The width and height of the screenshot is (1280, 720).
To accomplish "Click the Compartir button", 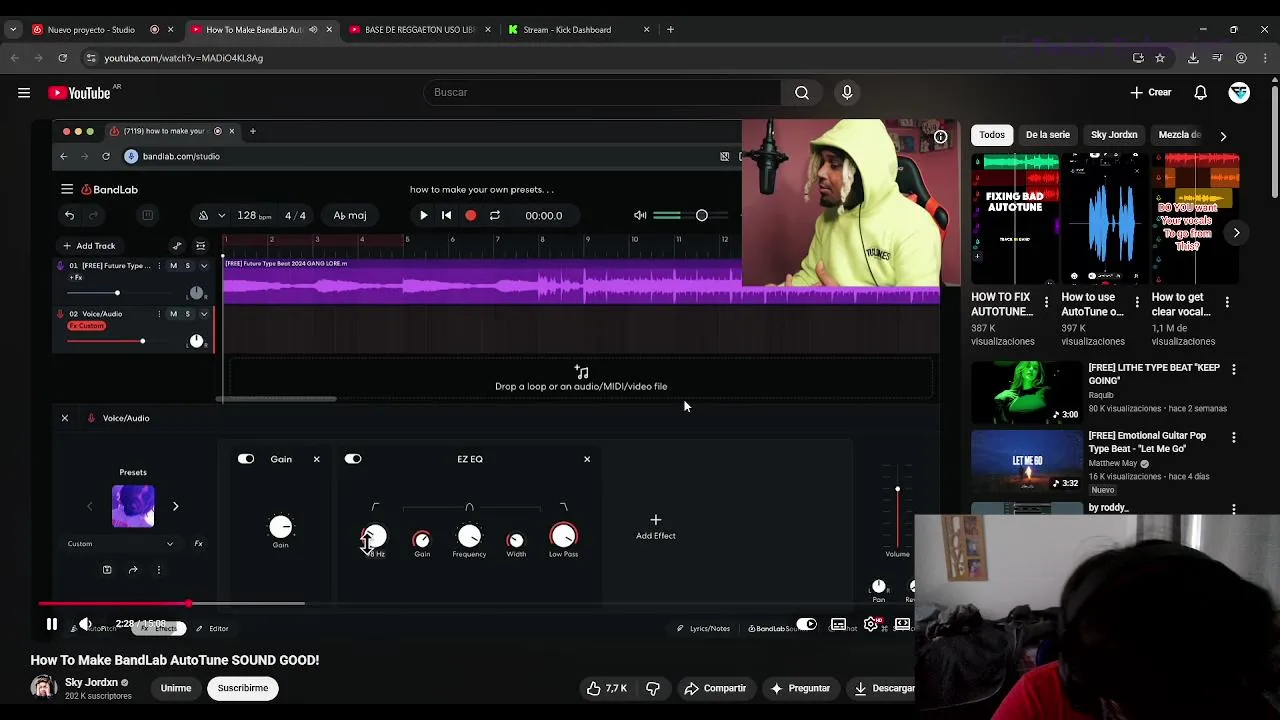I will pyautogui.click(x=715, y=688).
